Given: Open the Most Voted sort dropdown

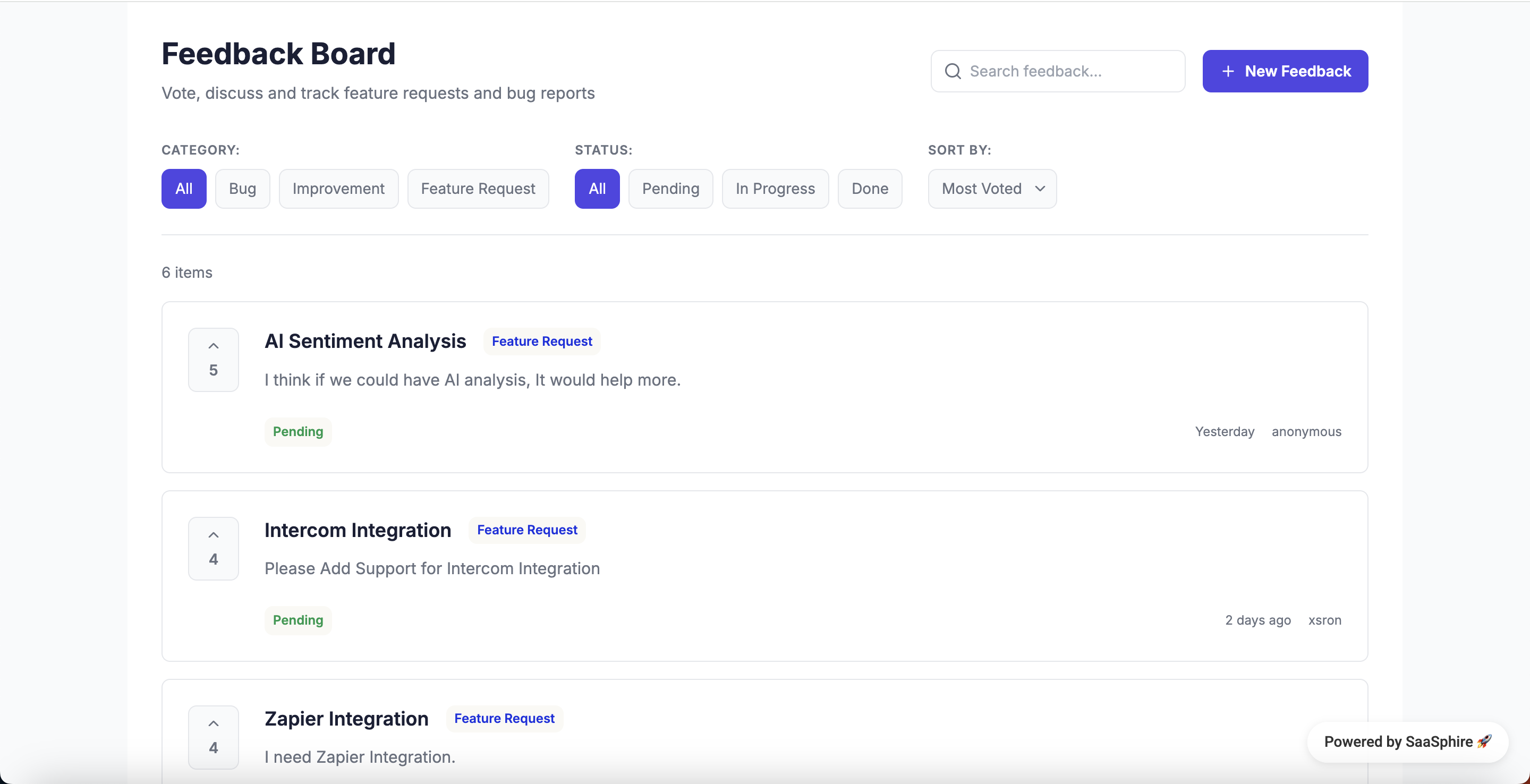Looking at the screenshot, I should [981, 189].
